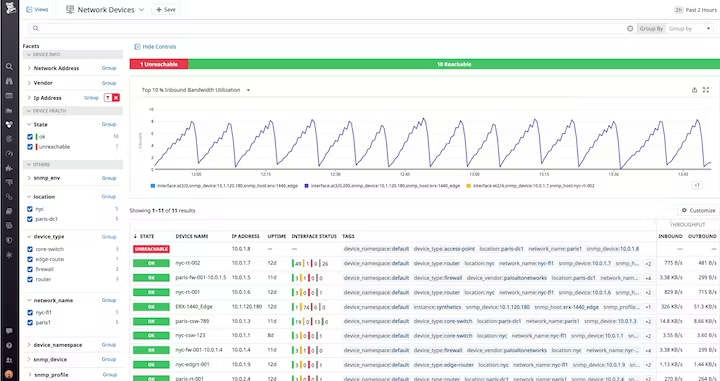Sort by OUTBOUND throughput column
Viewport: 720px width, 381px height.
pyautogui.click(x=702, y=236)
